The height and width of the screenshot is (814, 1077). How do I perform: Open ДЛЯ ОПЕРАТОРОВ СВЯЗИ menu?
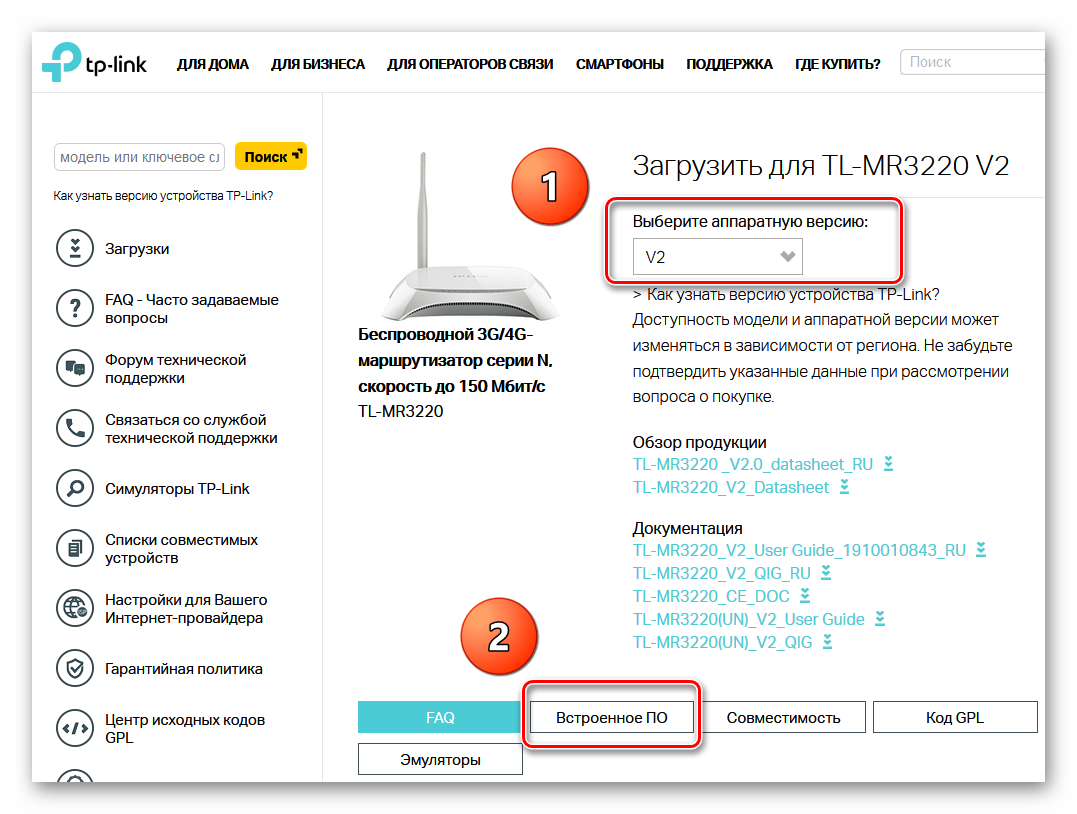470,64
